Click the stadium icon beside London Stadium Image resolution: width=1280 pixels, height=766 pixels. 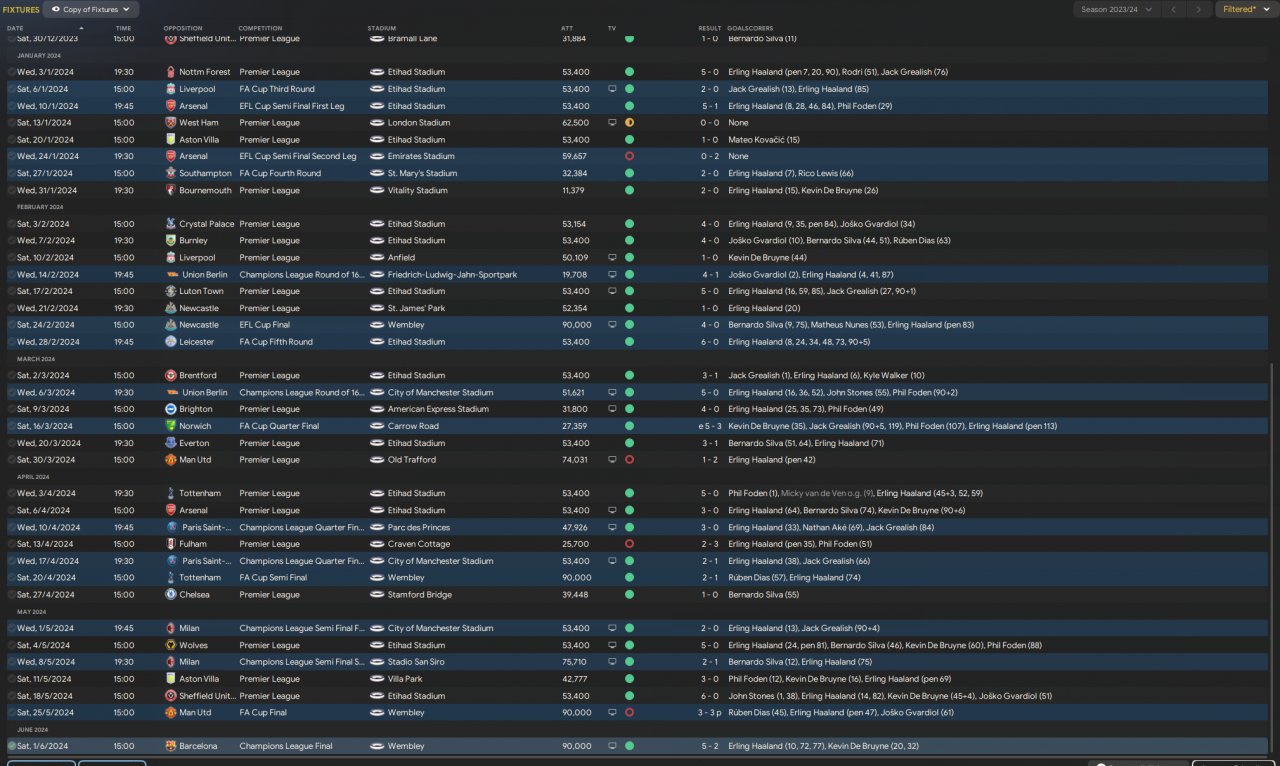(377, 123)
